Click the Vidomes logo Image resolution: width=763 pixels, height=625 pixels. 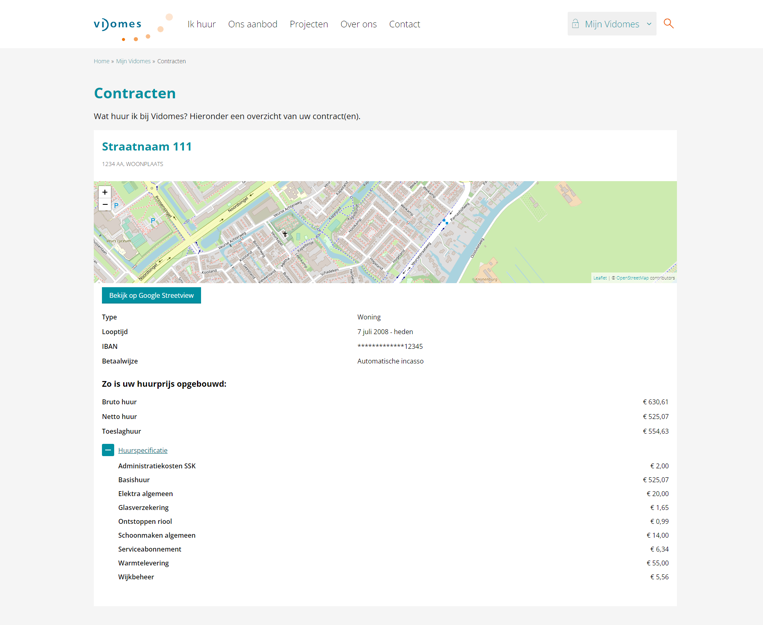coord(118,25)
